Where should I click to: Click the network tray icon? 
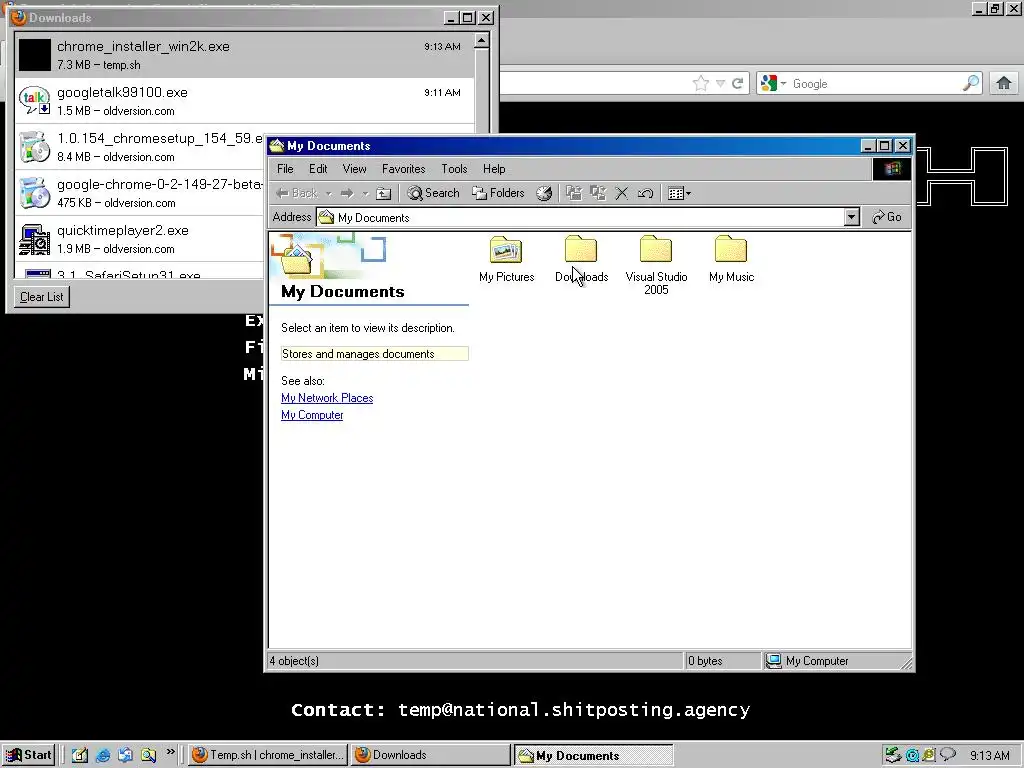893,756
